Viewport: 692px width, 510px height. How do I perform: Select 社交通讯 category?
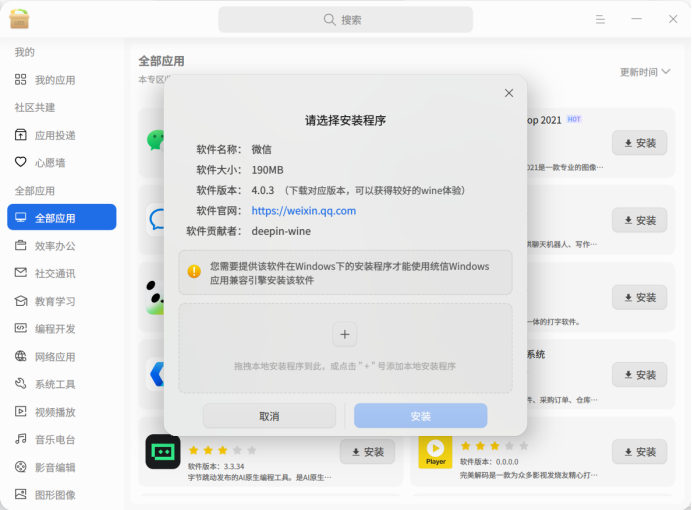click(62, 273)
